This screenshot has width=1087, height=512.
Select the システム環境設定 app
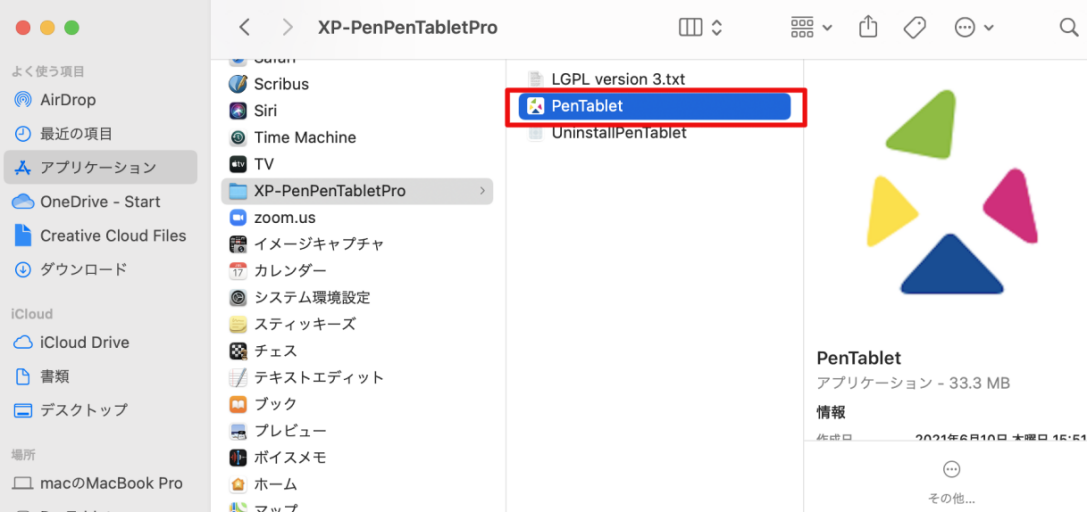coord(357,297)
